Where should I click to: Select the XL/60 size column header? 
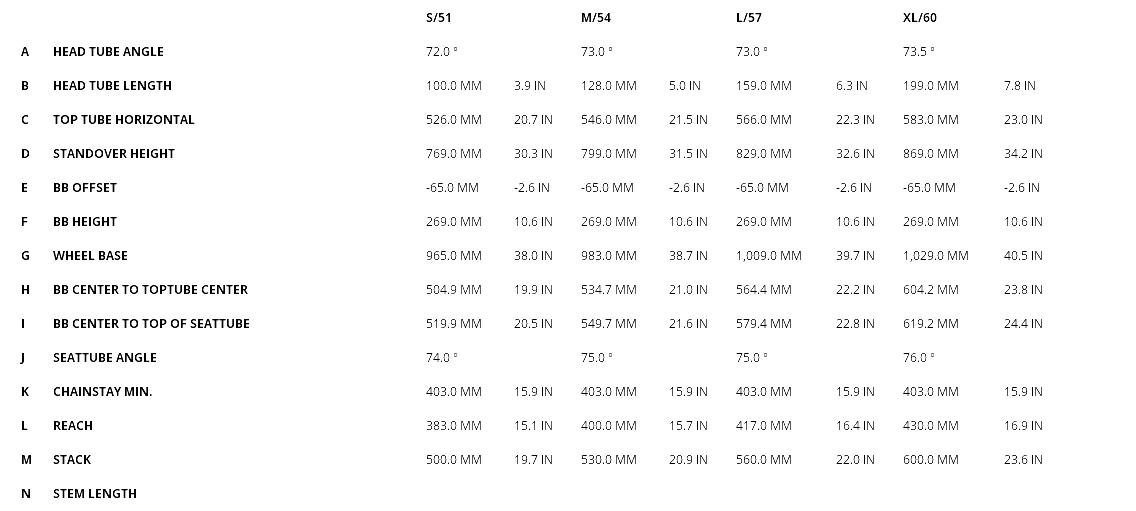coord(919,18)
